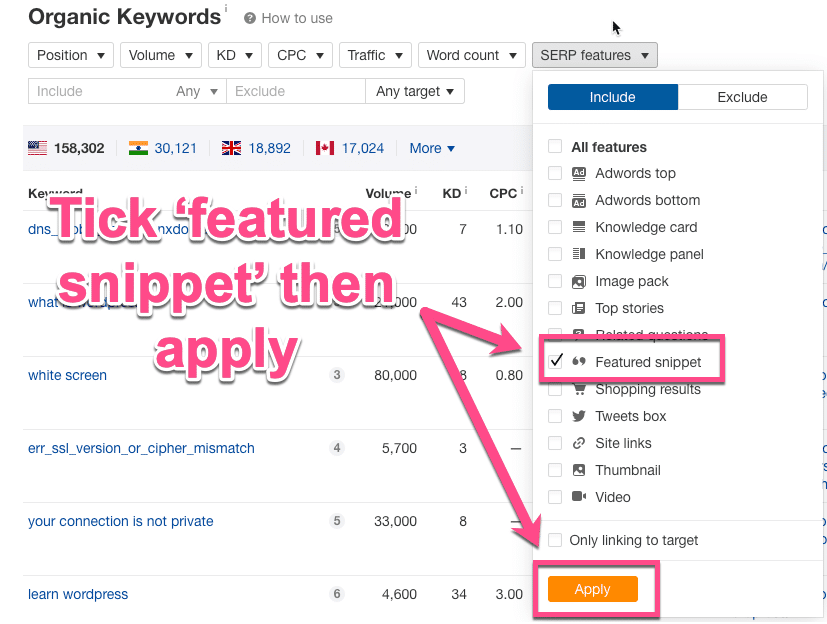827x624 pixels.
Task: Expand the More countries dropdown
Action: pyautogui.click(x=430, y=147)
